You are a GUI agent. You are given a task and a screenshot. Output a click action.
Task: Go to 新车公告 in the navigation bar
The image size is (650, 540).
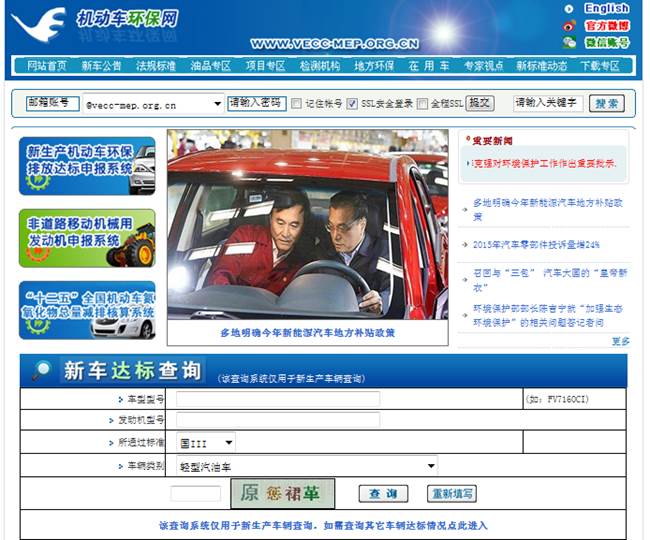pyautogui.click(x=101, y=66)
